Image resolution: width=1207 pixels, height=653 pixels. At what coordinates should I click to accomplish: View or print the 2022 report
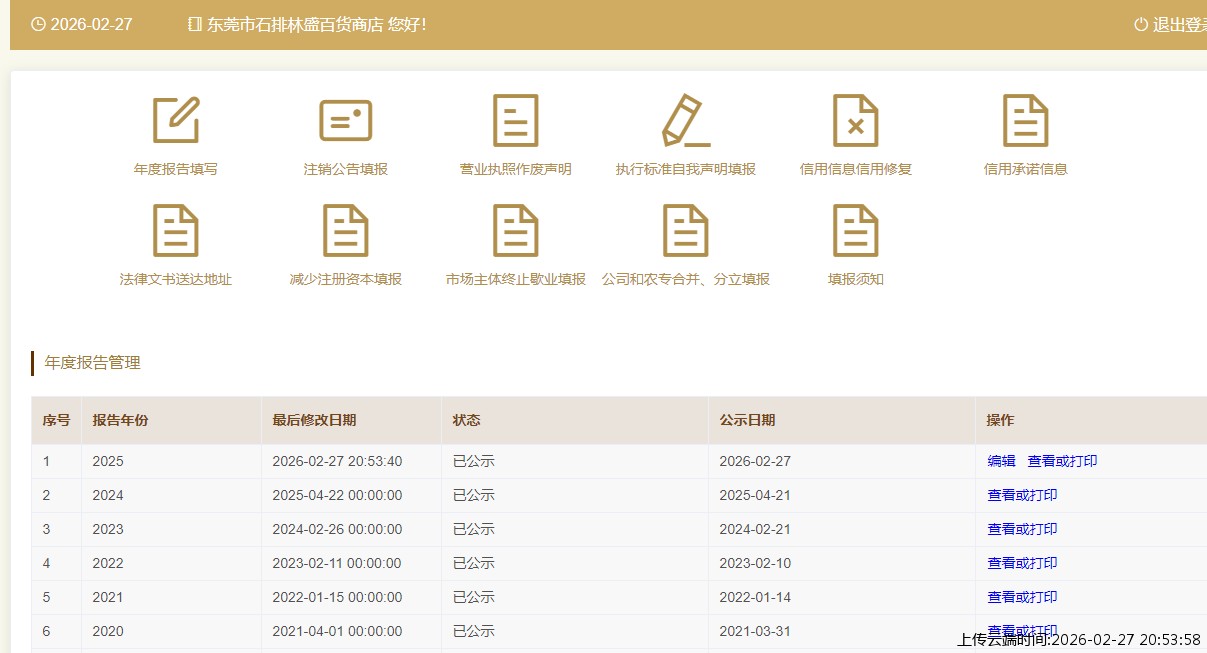click(x=1022, y=563)
